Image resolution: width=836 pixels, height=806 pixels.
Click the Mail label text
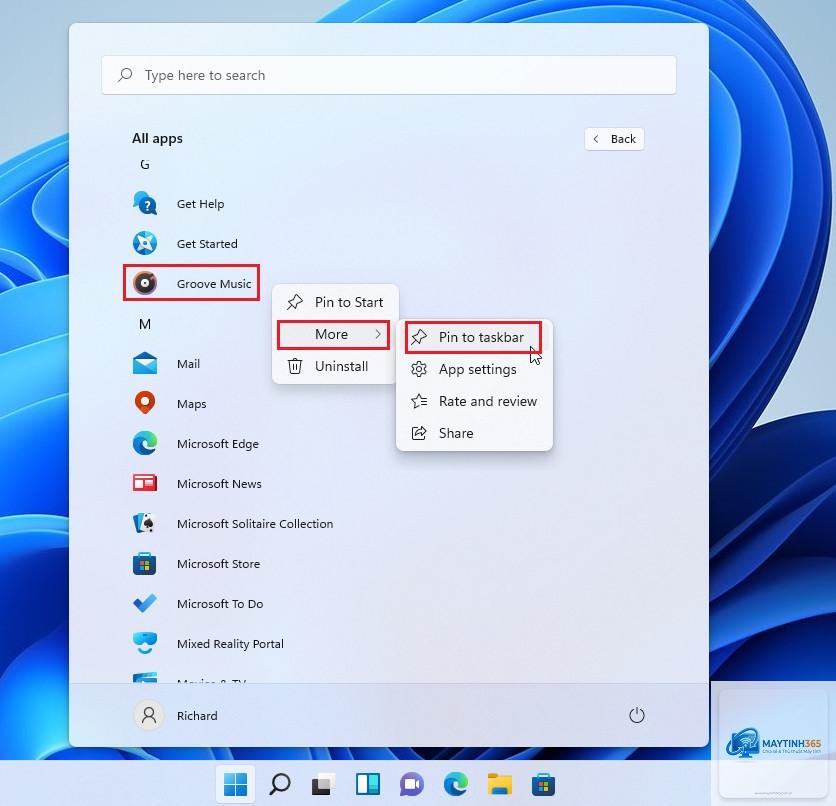point(188,364)
